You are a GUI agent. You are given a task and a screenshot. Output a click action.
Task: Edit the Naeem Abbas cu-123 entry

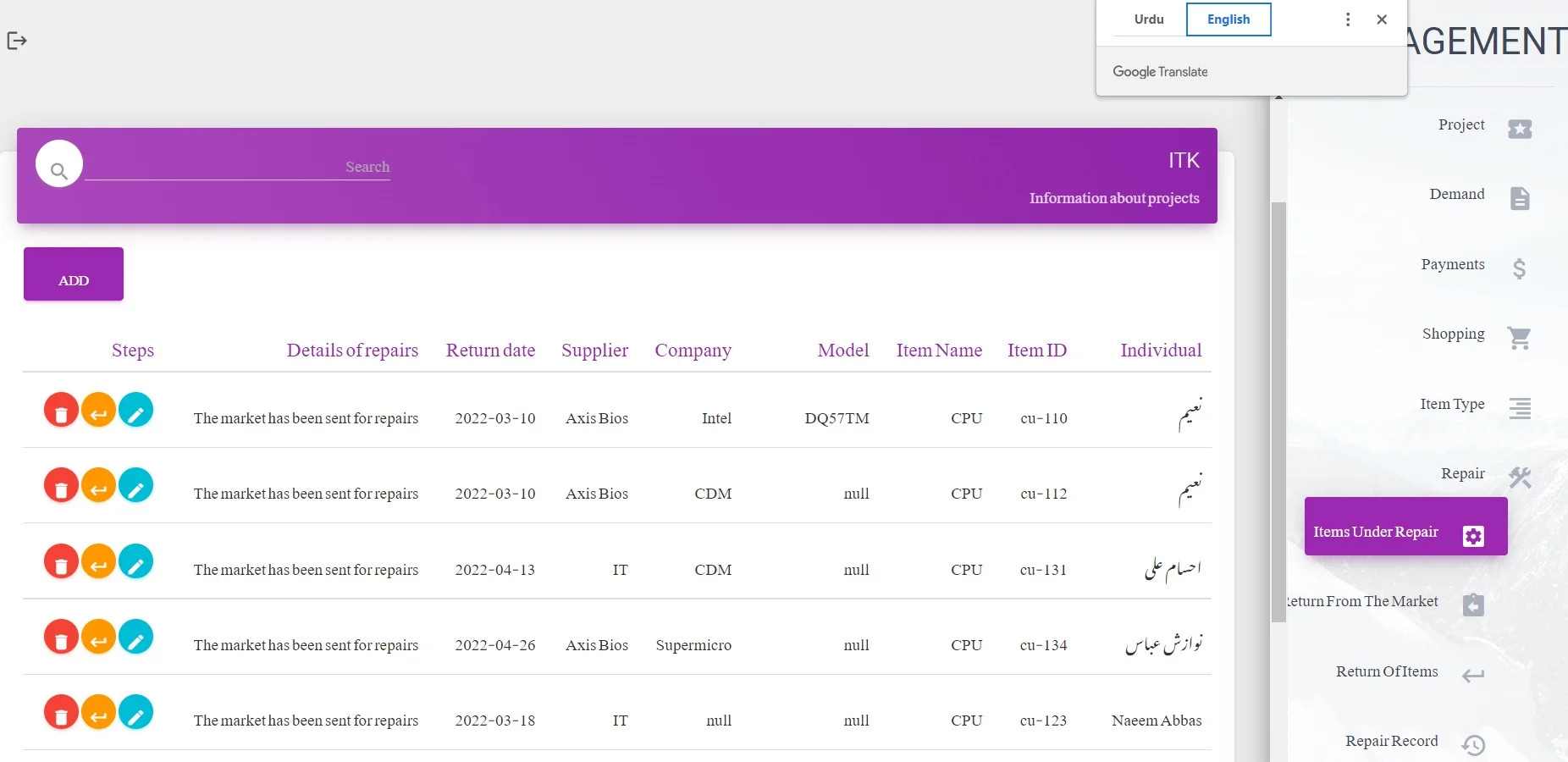(x=135, y=713)
